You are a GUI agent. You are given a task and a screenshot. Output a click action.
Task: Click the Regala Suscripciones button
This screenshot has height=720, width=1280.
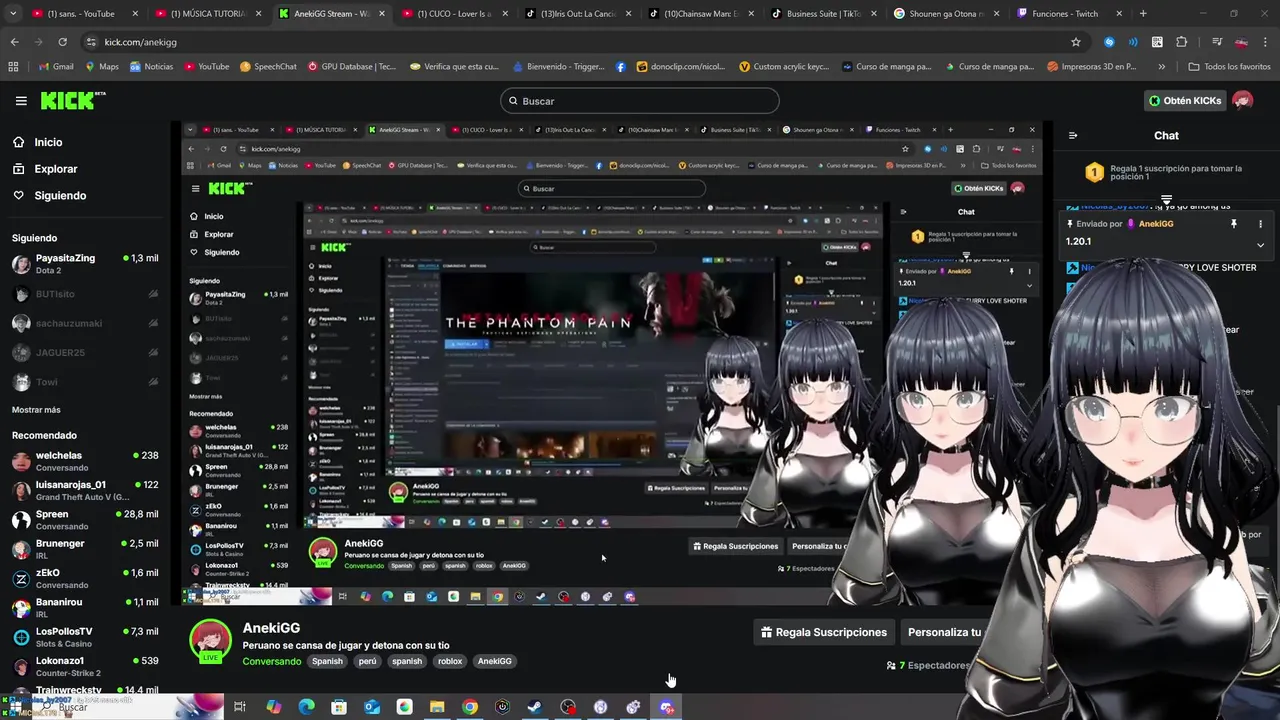pos(823,632)
